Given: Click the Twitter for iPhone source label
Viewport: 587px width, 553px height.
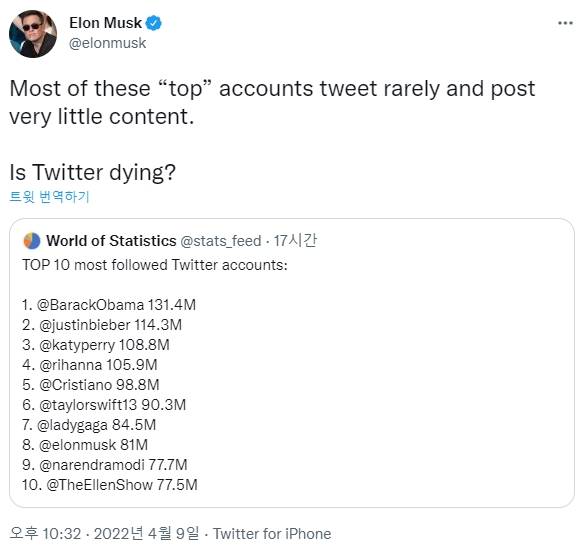Looking at the screenshot, I should [272, 534].
